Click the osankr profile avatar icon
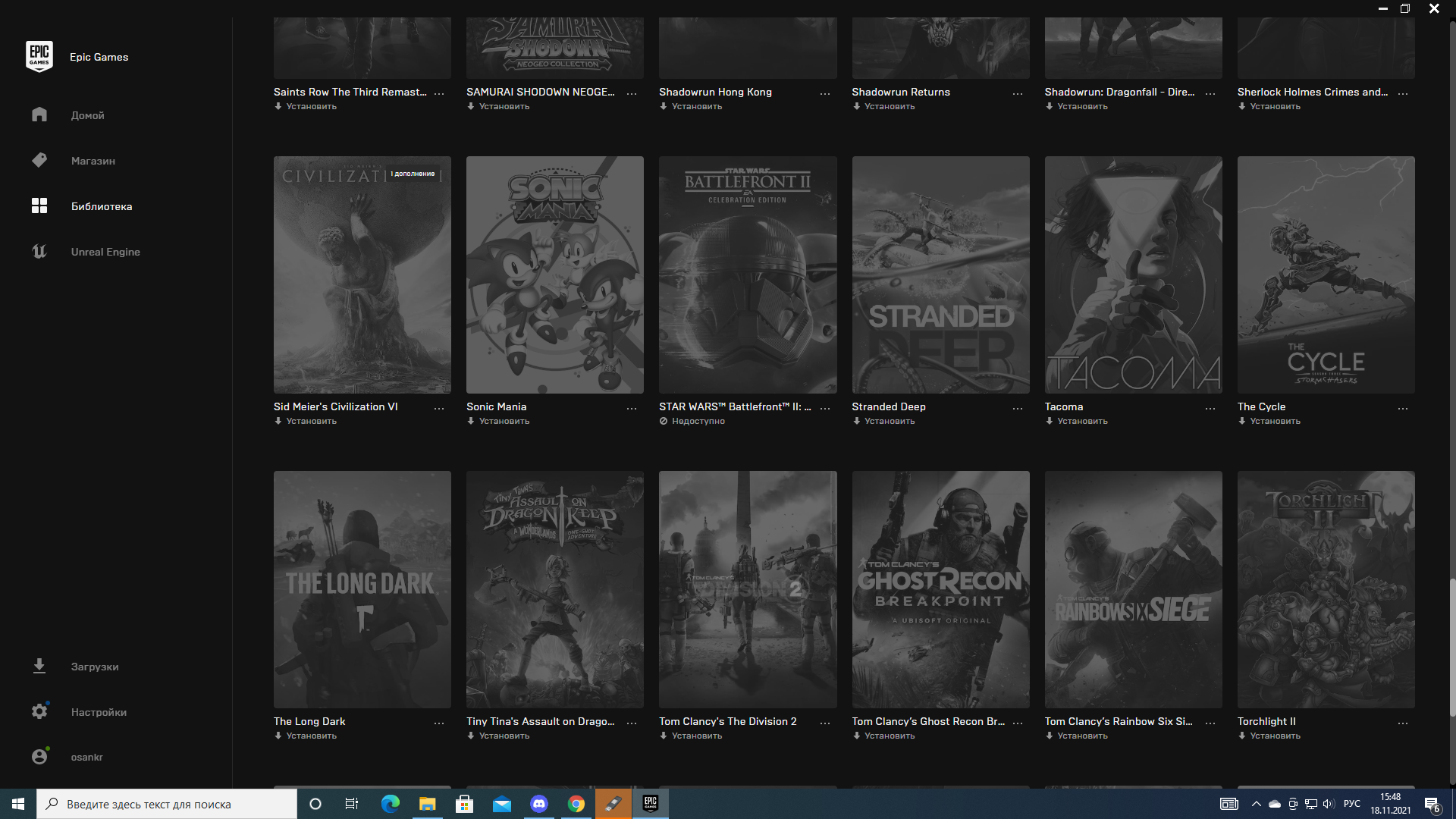The image size is (1456, 819). [39, 756]
